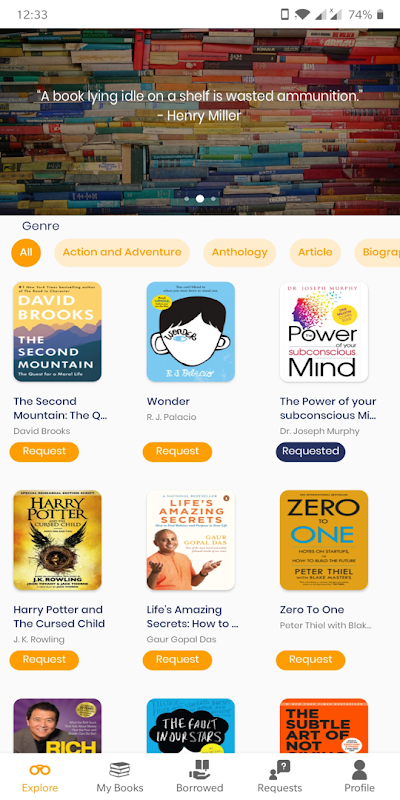Viewport: 400px width, 800px height.
Task: Select the All genre chip
Action: [x=26, y=252]
